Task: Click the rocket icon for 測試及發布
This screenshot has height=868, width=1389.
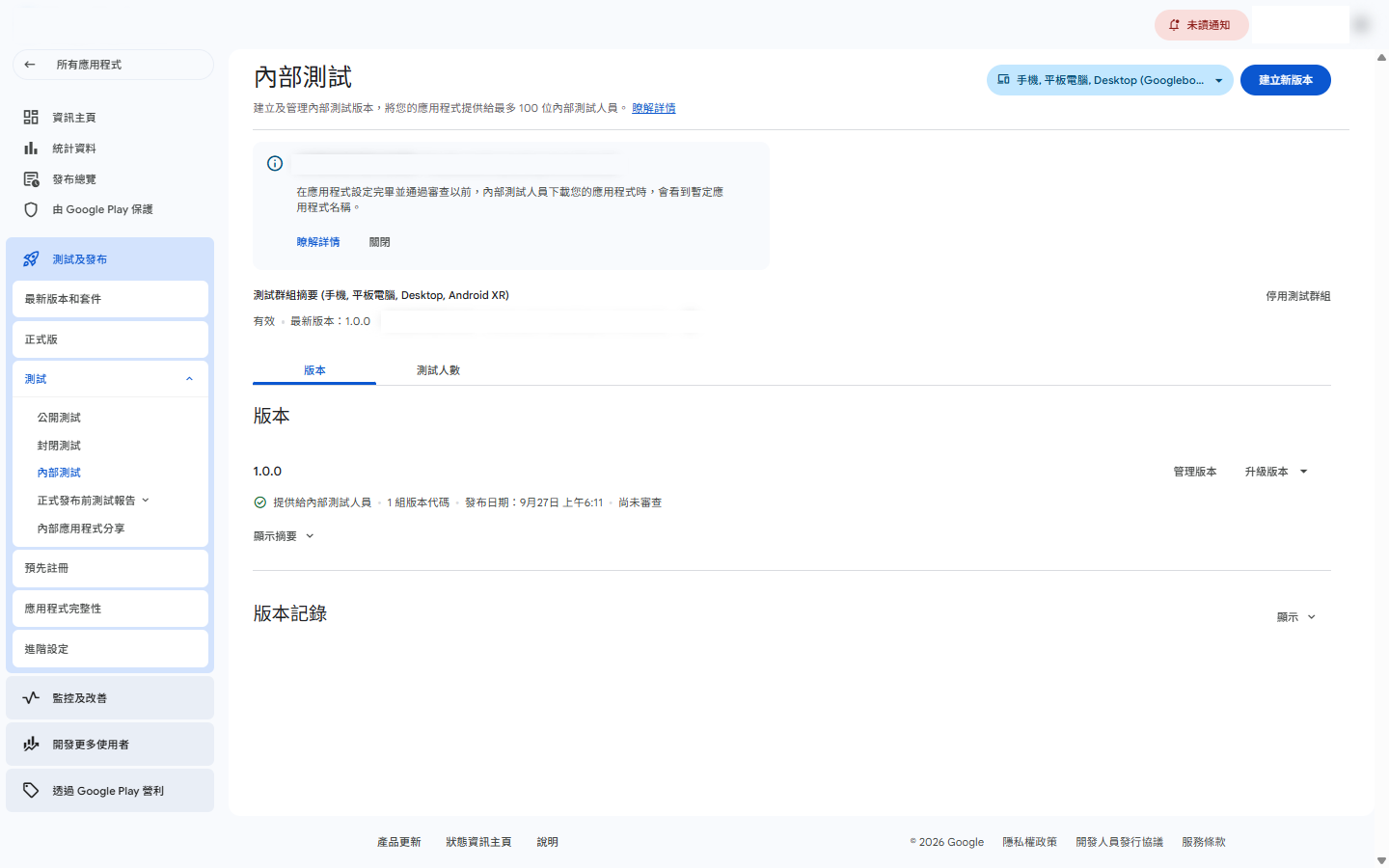Action: click(31, 259)
